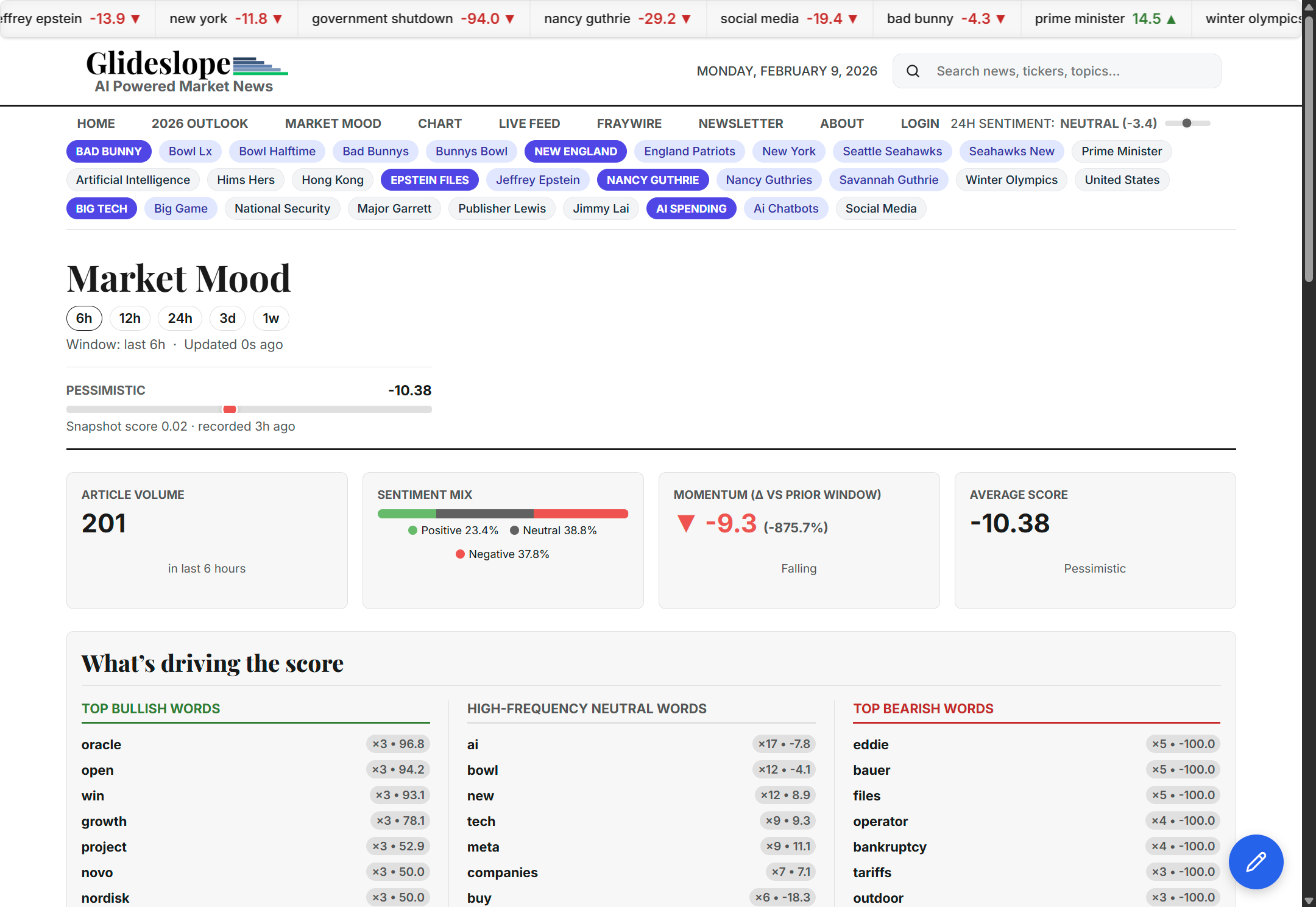1316x907 pixels.
Task: Choose the 1w time range
Action: click(271, 318)
